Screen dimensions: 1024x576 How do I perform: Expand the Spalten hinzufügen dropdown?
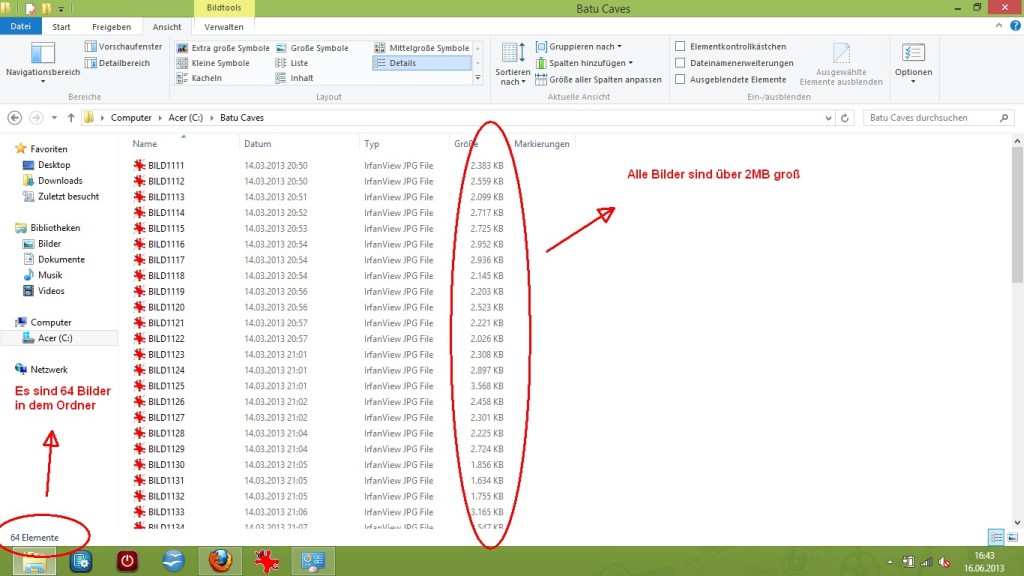[x=584, y=63]
